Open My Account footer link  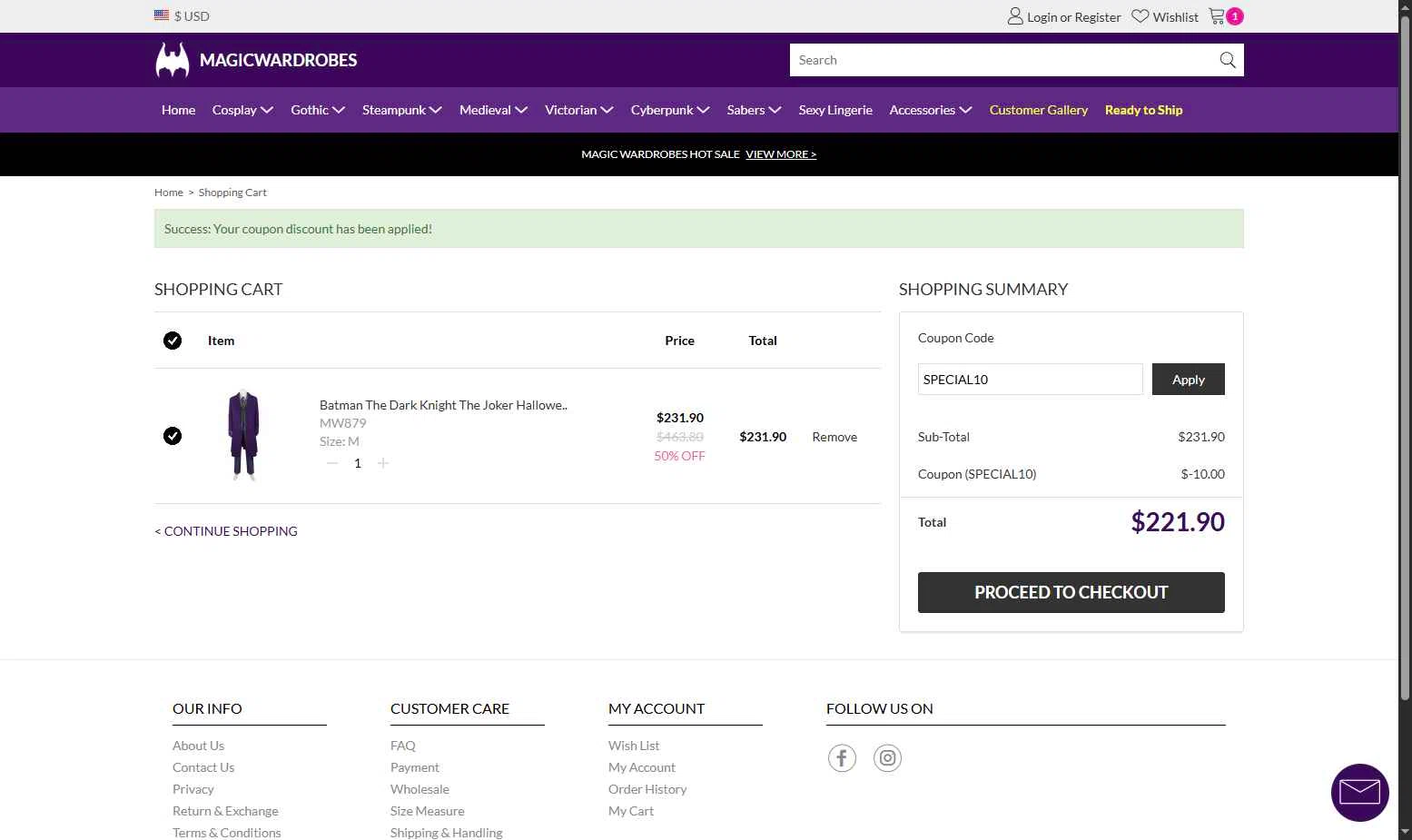(642, 767)
